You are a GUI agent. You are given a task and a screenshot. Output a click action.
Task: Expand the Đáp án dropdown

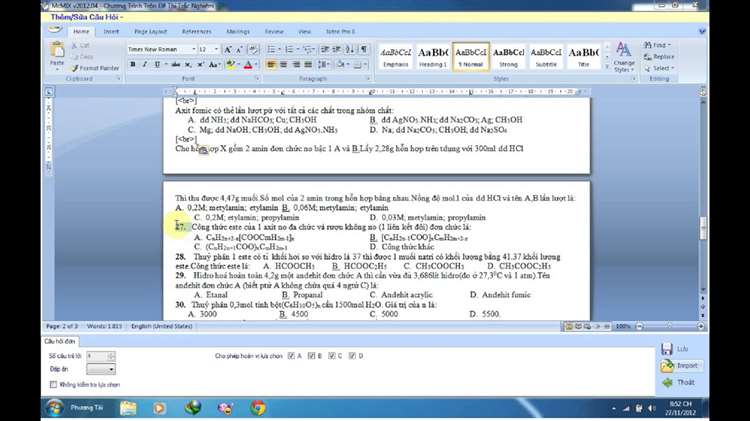click(x=111, y=369)
